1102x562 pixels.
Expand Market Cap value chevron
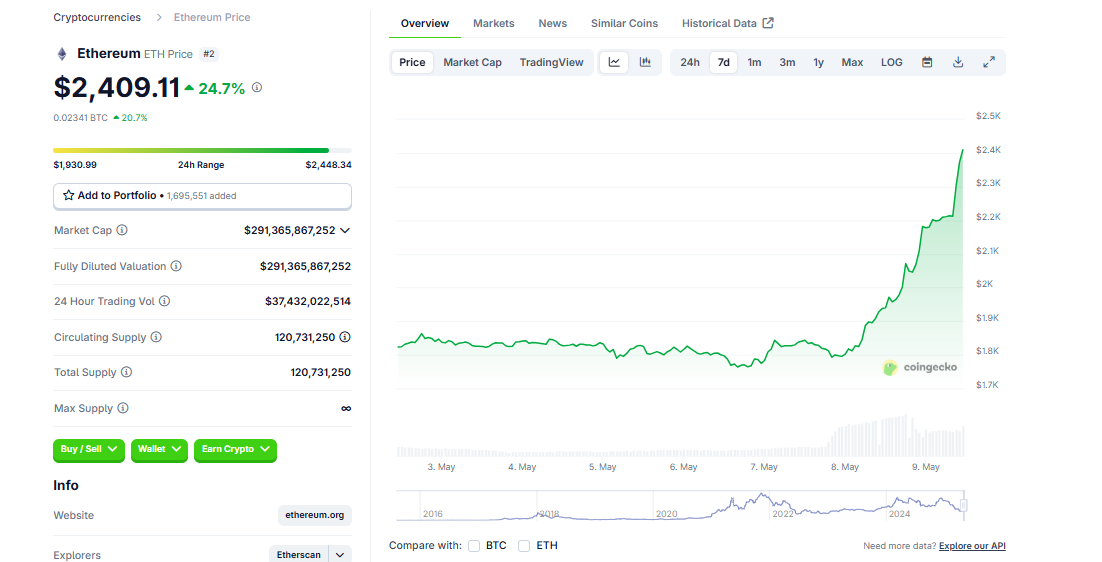(345, 230)
